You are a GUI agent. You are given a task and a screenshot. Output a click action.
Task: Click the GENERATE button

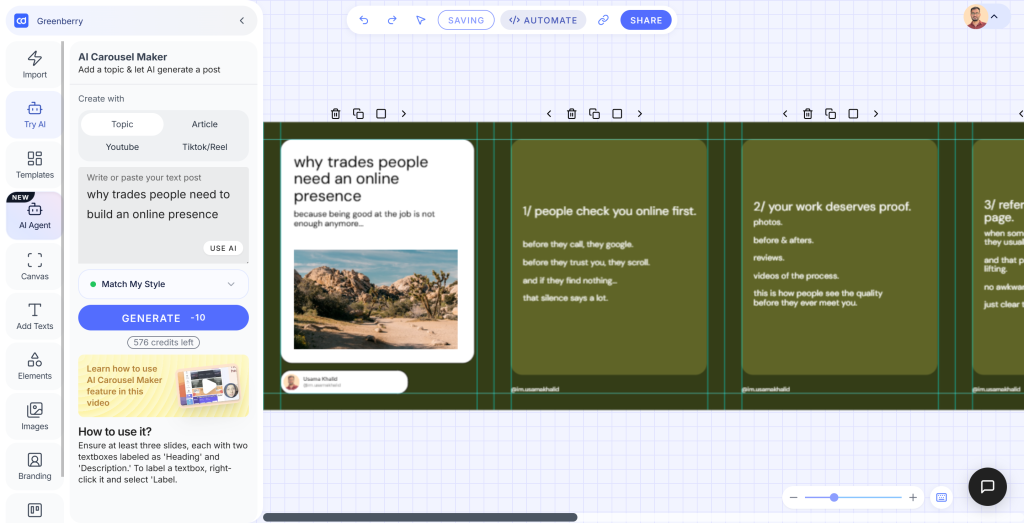[163, 318]
